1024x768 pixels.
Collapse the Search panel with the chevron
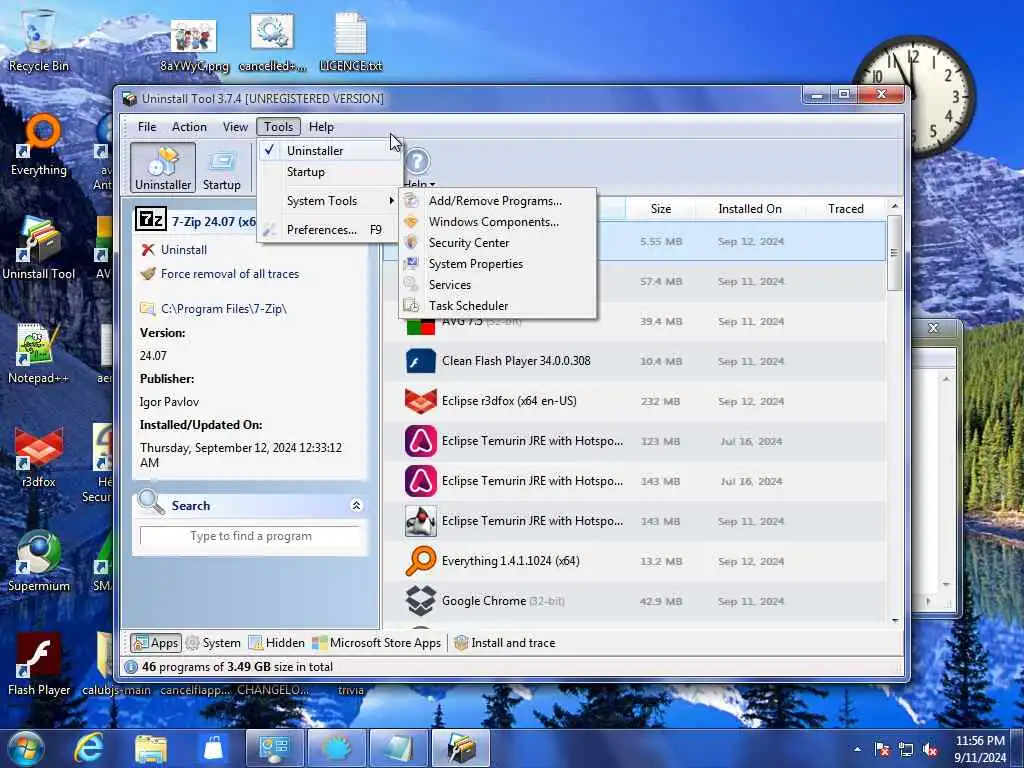click(x=356, y=505)
